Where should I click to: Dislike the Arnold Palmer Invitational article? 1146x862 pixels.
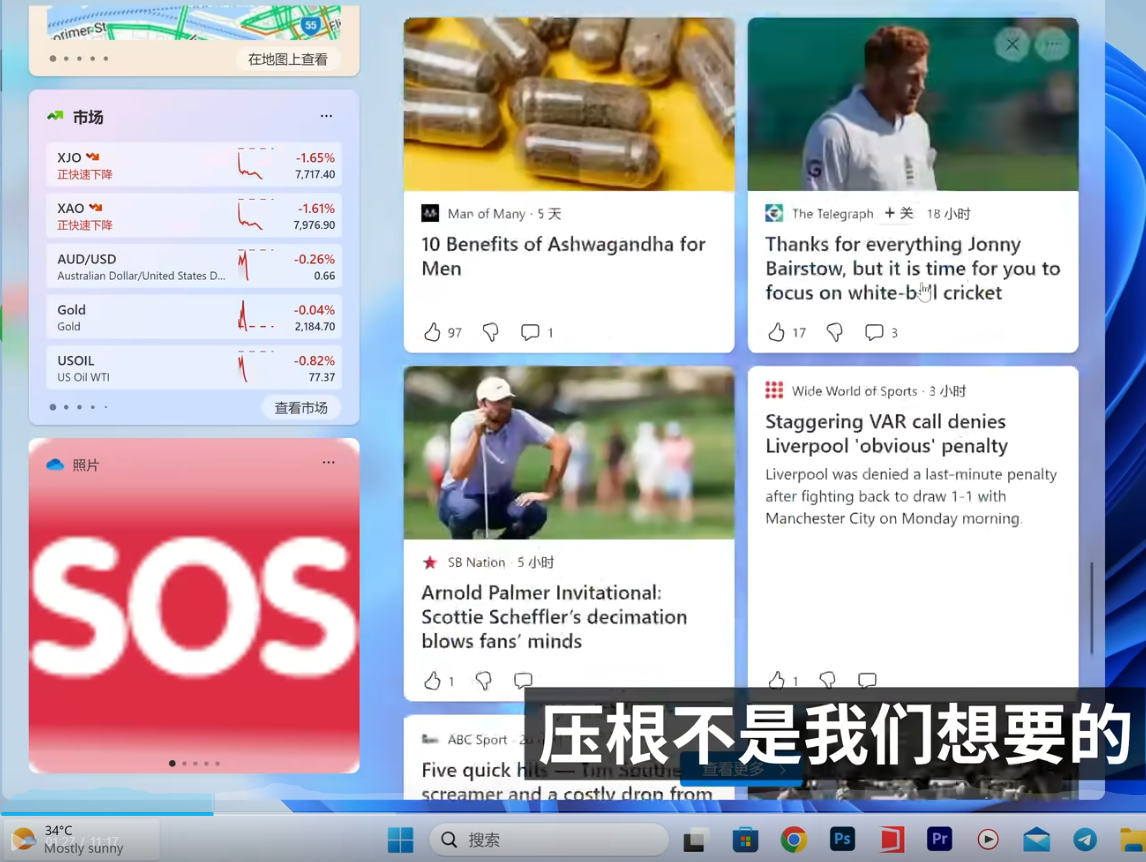(x=483, y=681)
